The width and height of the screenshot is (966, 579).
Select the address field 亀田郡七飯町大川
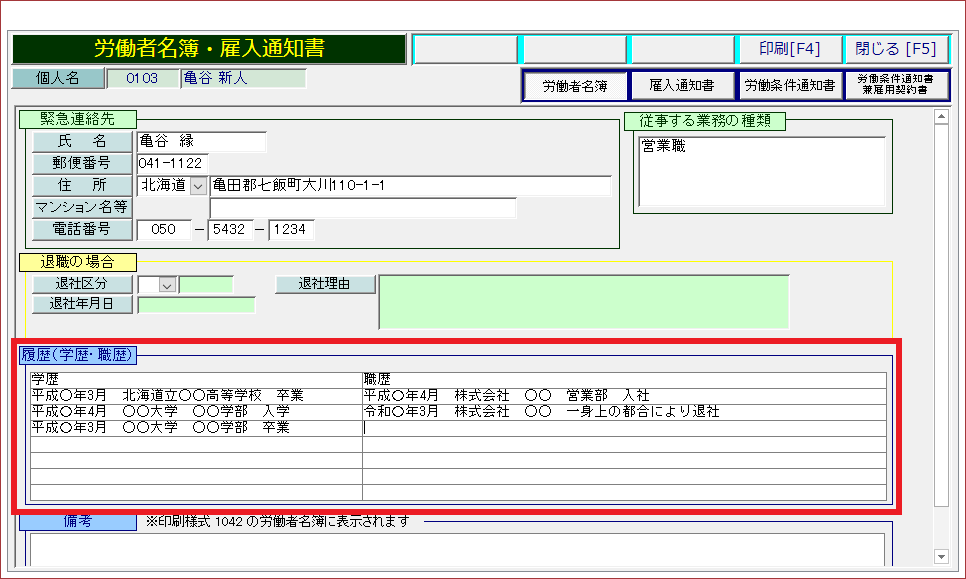[410, 186]
